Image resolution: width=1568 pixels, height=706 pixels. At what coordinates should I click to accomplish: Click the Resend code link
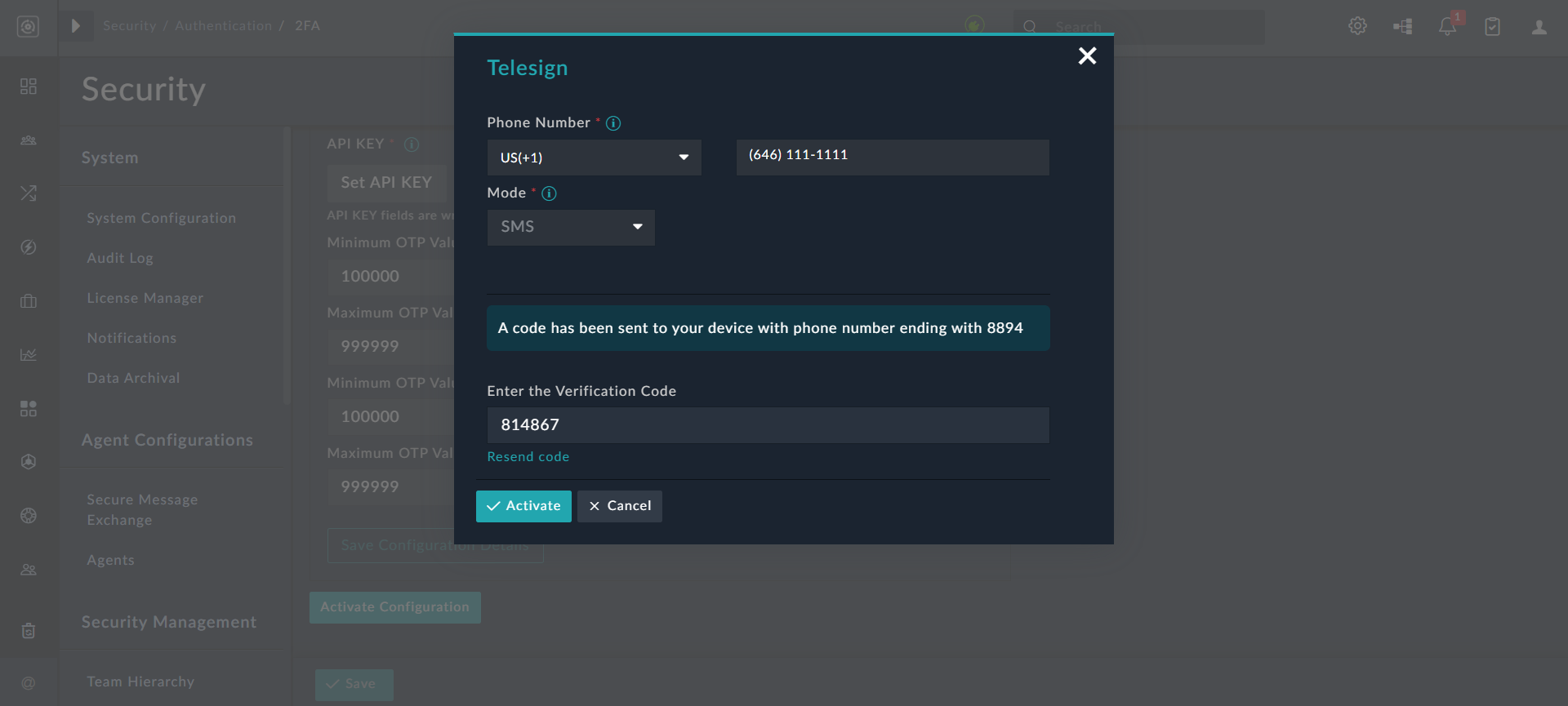(x=528, y=457)
